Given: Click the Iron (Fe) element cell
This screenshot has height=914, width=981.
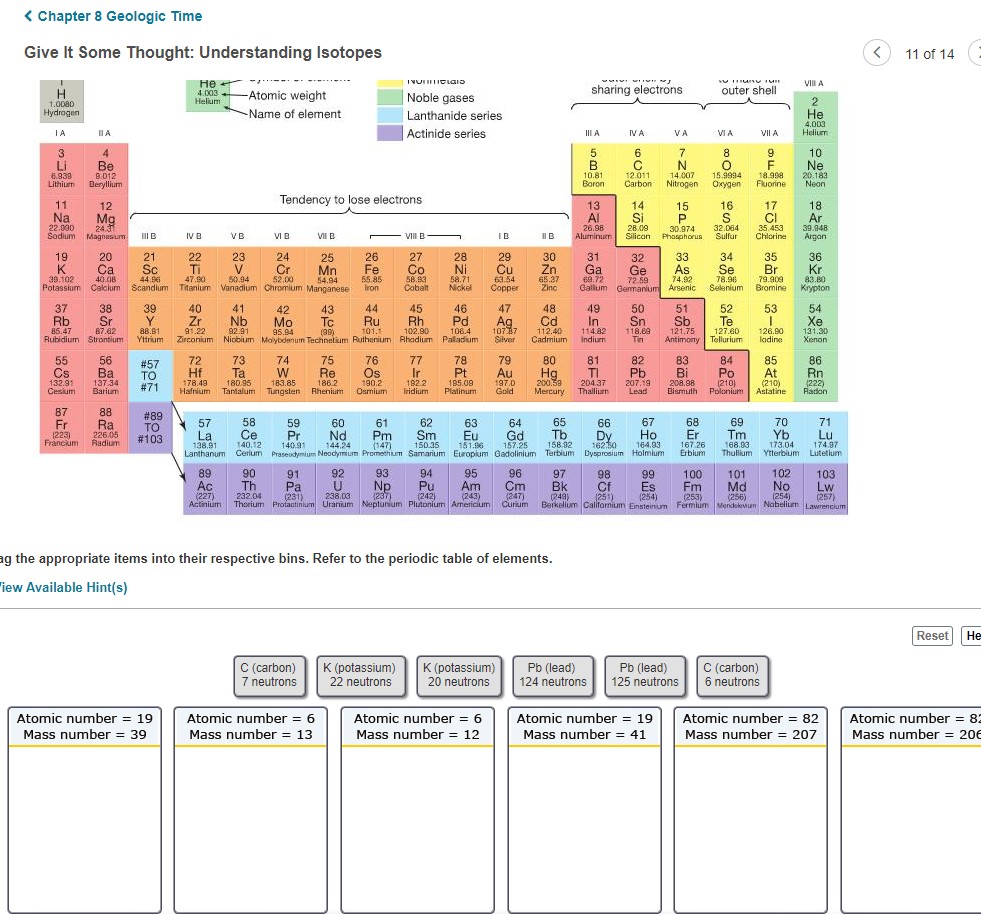Looking at the screenshot, I should [372, 272].
